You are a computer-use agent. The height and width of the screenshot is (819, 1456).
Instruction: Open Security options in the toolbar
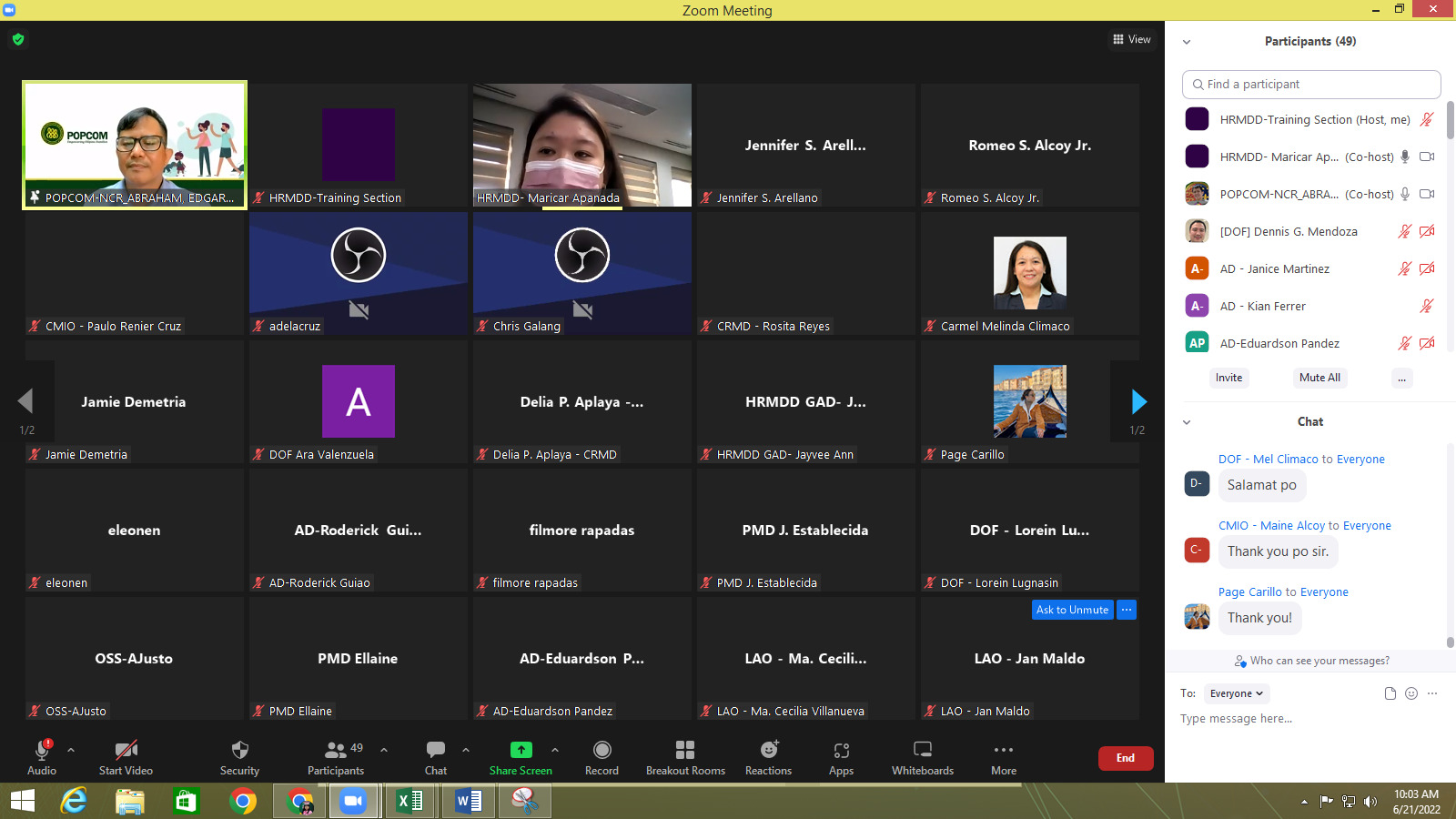point(239,757)
